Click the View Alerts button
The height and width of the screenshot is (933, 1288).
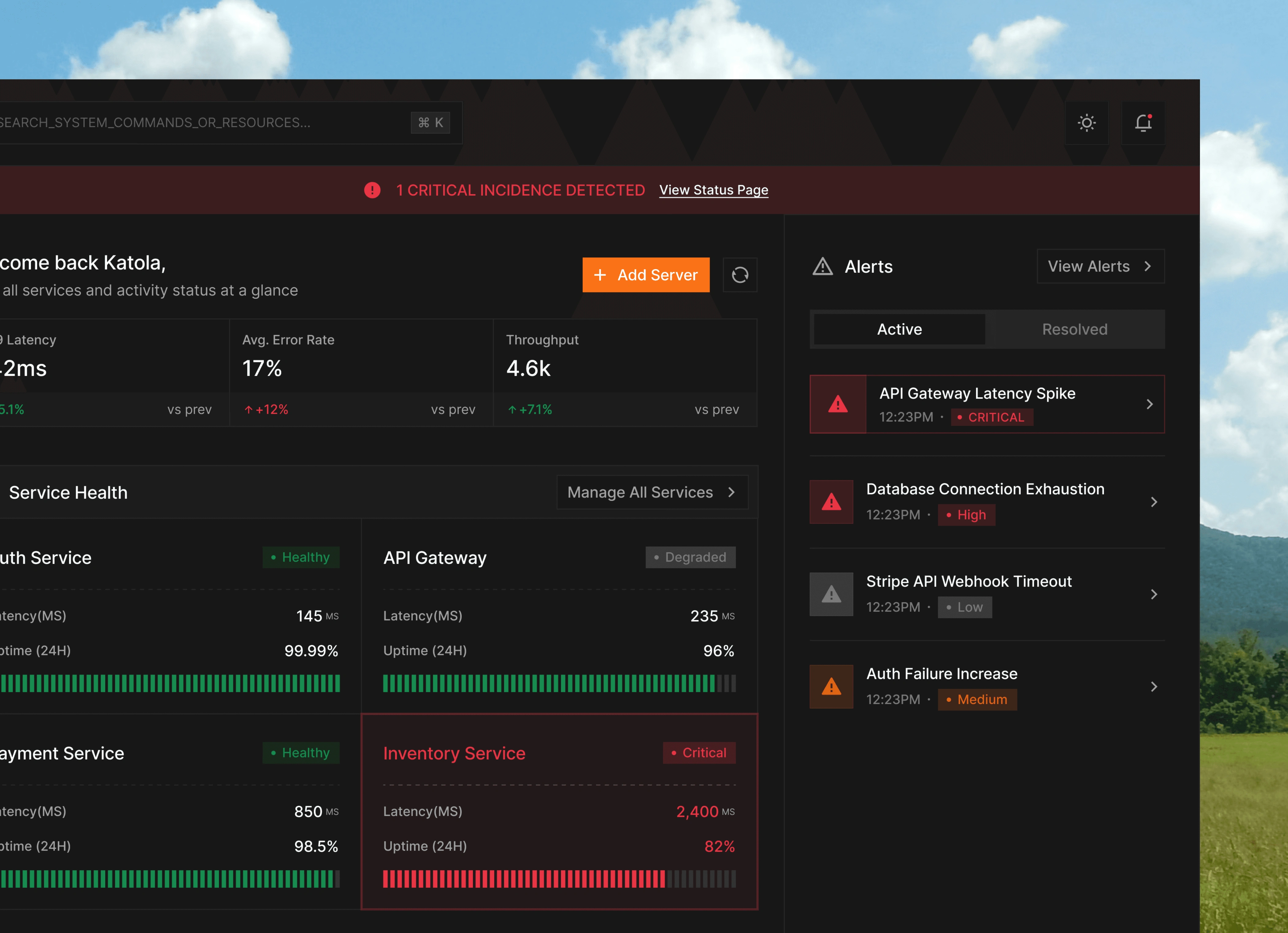click(x=1100, y=266)
